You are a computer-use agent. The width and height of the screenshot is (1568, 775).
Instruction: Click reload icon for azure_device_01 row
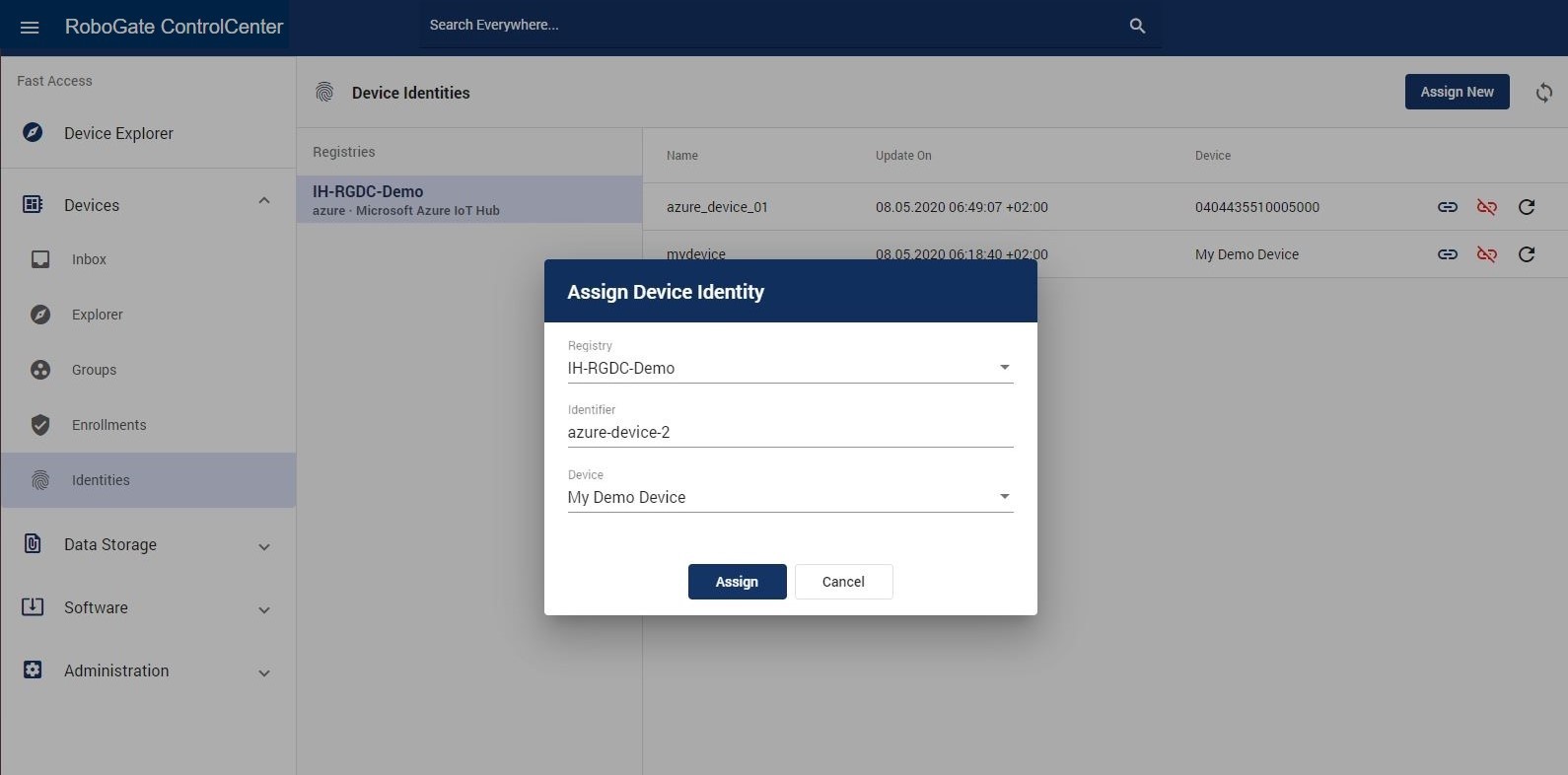coord(1527,207)
